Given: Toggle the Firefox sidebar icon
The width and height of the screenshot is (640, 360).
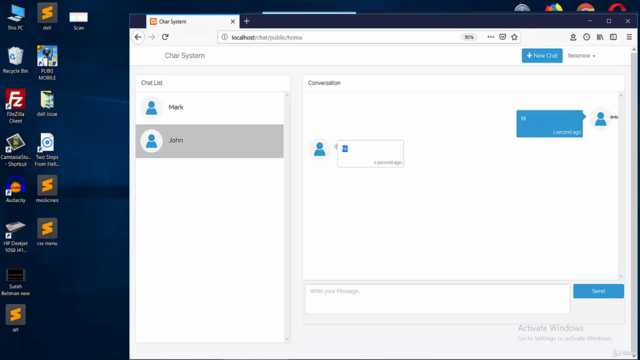Looking at the screenshot, I should [x=613, y=37].
